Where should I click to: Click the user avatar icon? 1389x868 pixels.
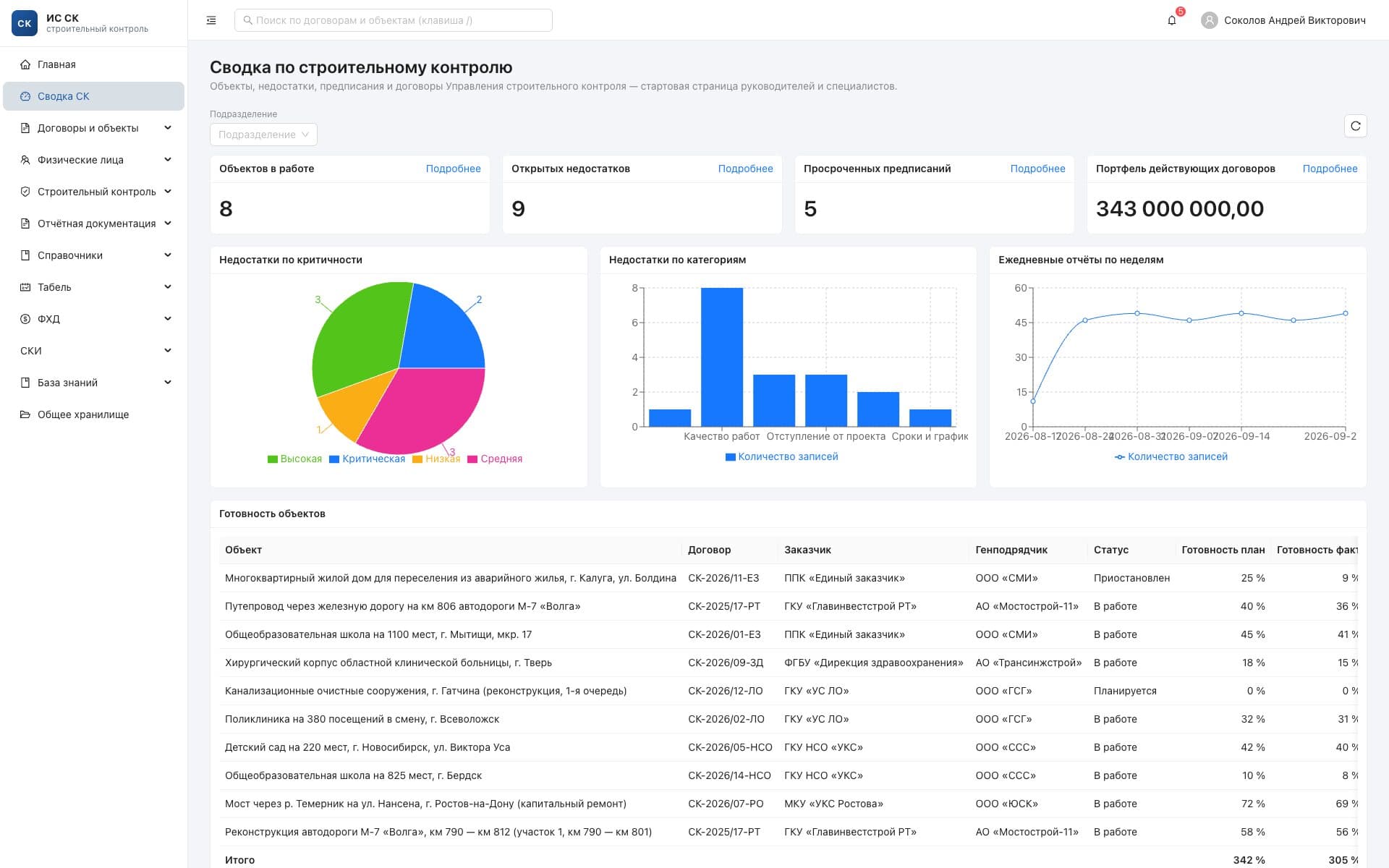point(1209,20)
